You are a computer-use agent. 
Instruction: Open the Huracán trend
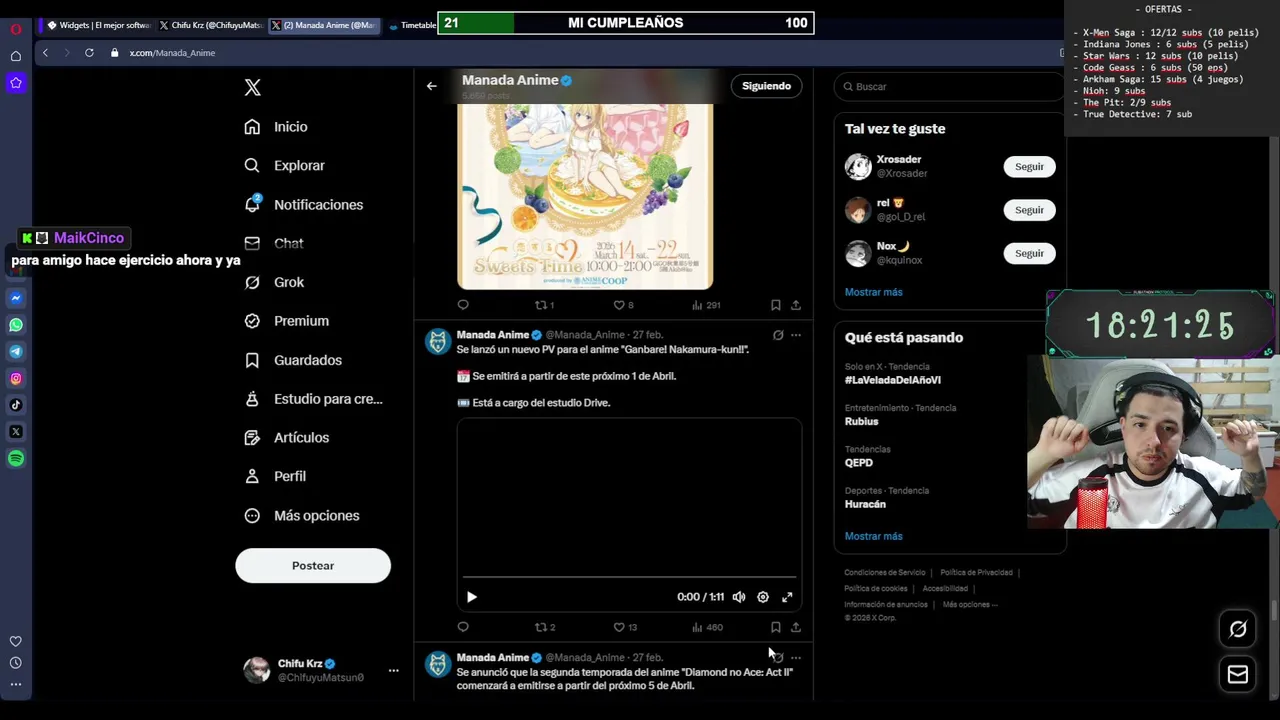[x=865, y=505]
